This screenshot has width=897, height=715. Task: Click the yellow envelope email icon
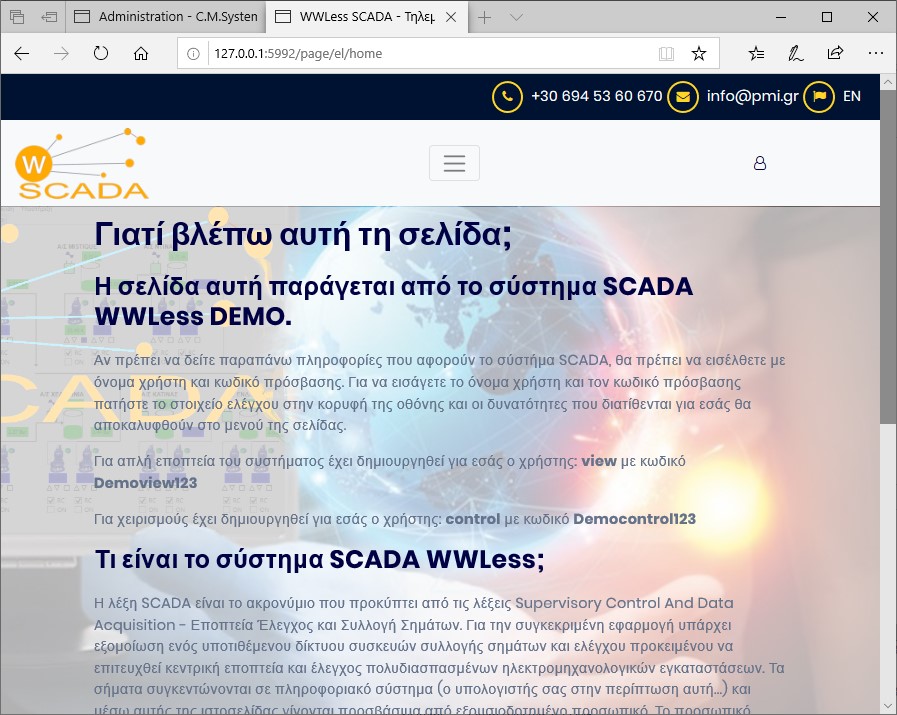683,97
